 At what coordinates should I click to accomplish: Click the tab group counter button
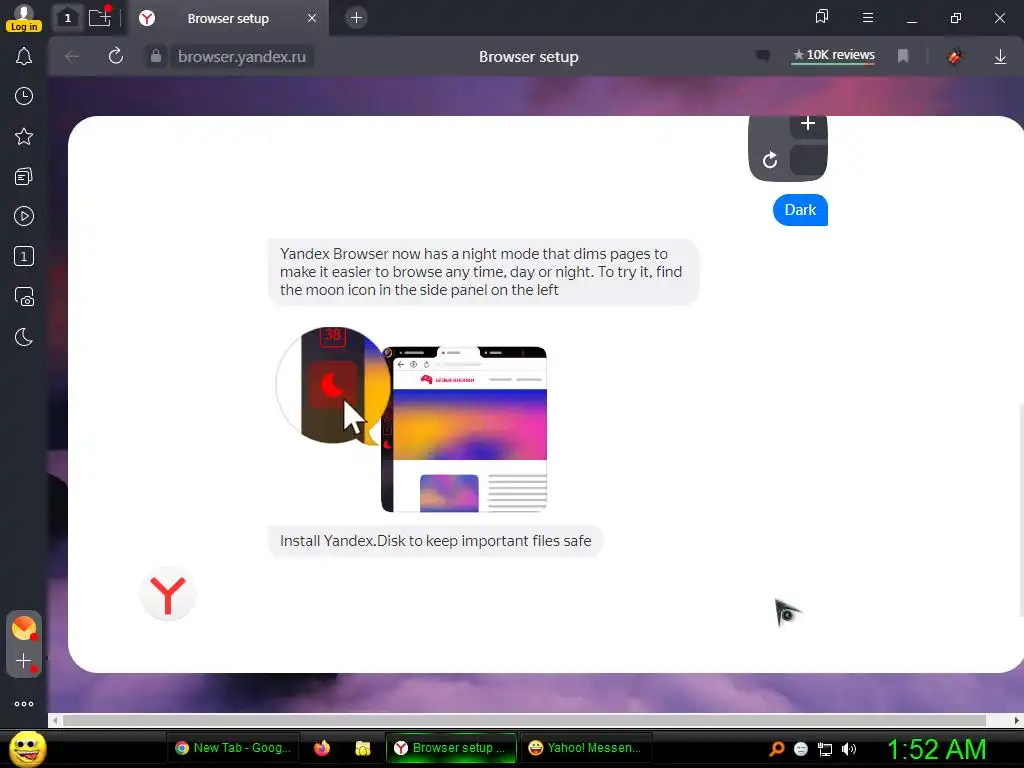click(67, 18)
